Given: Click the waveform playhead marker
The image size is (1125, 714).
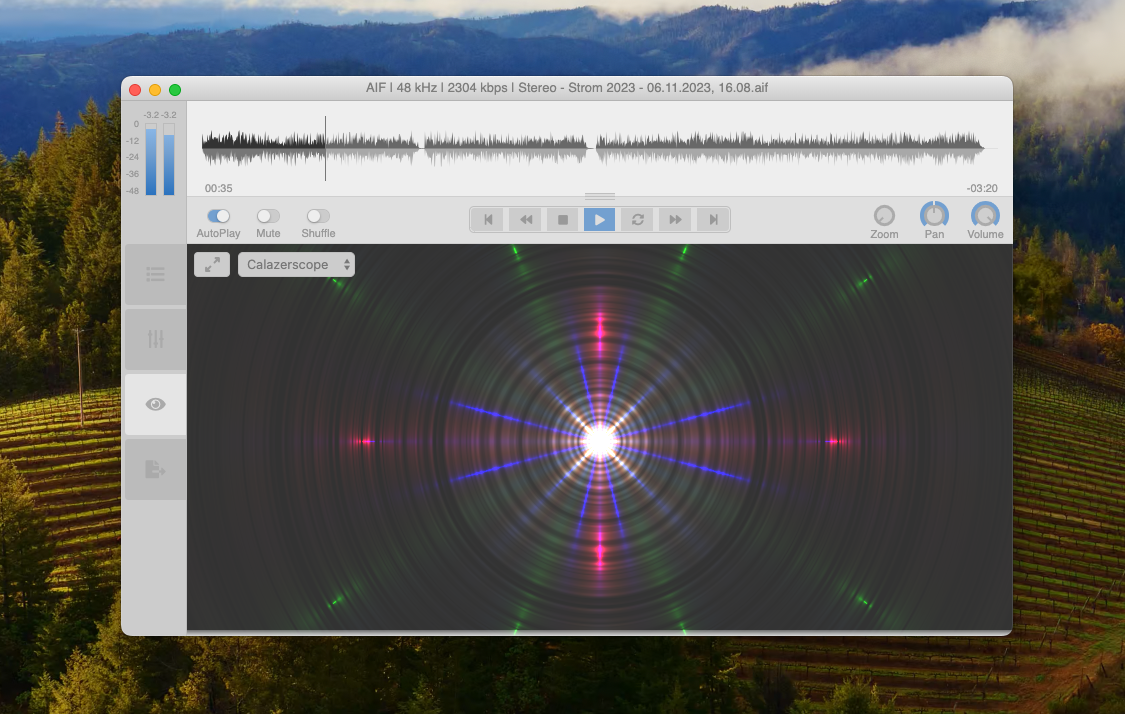Looking at the screenshot, I should pyautogui.click(x=325, y=148).
